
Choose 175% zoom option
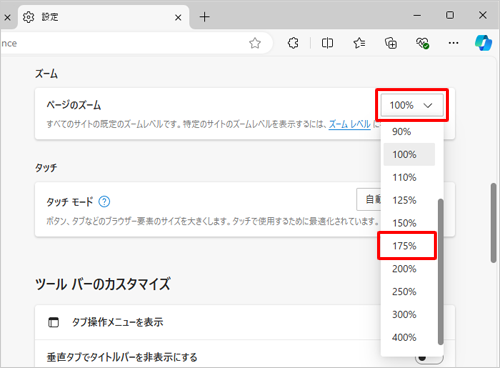(x=409, y=246)
